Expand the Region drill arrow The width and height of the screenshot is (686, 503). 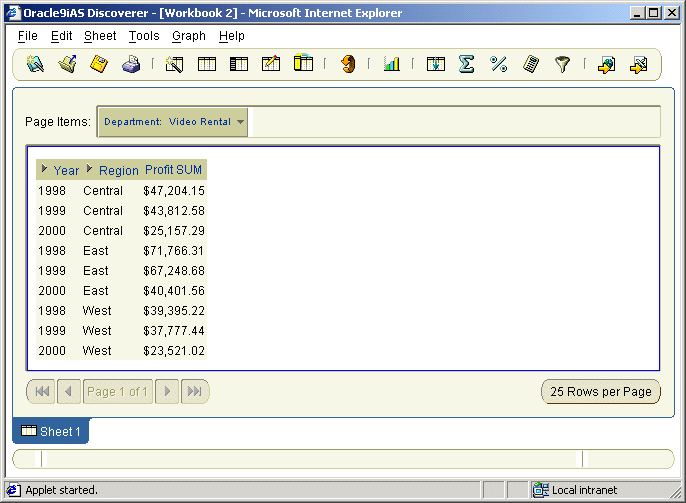coord(90,168)
